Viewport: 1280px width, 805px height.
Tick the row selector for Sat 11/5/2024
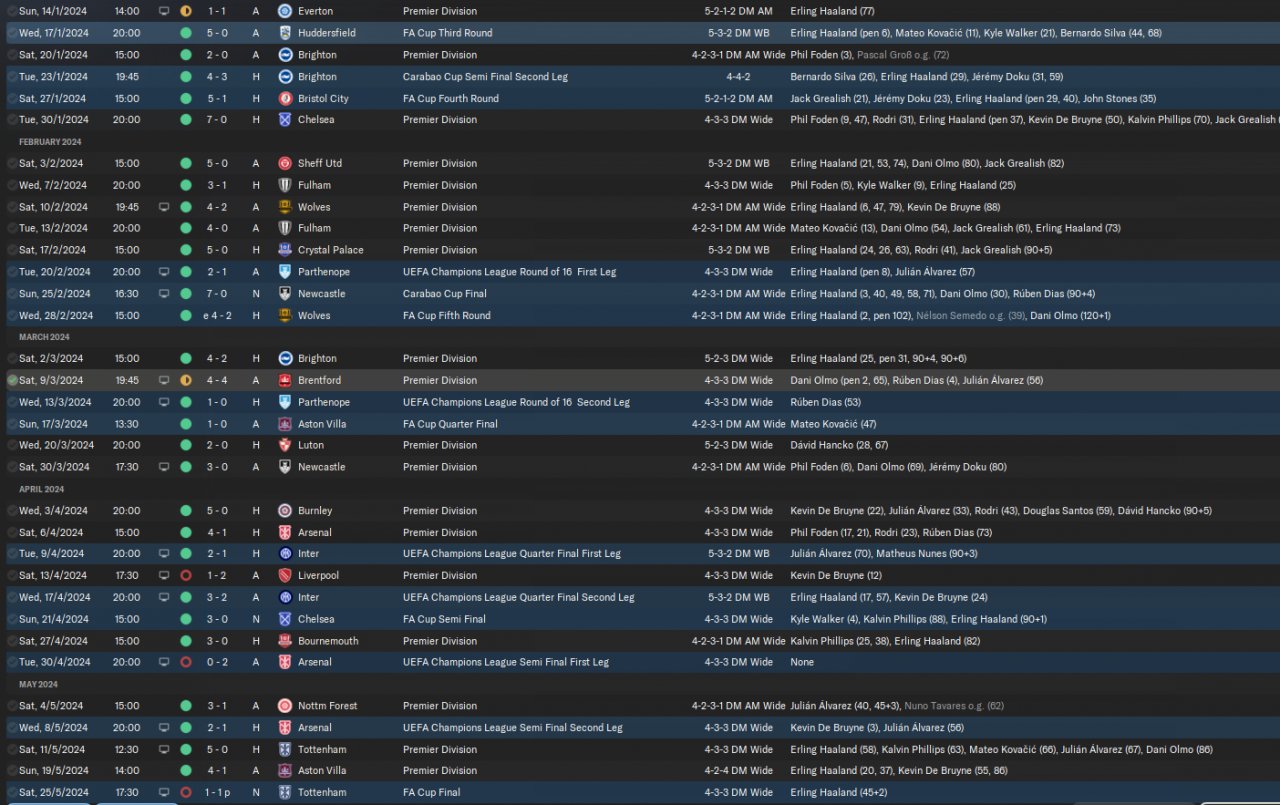(x=12, y=749)
